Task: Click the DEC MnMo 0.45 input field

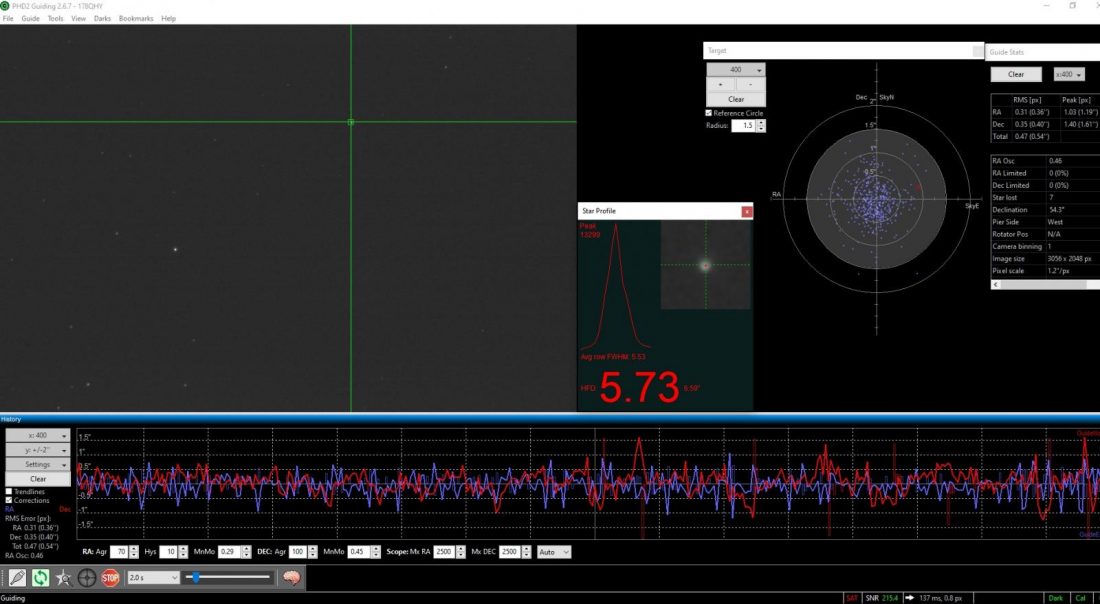Action: point(359,552)
